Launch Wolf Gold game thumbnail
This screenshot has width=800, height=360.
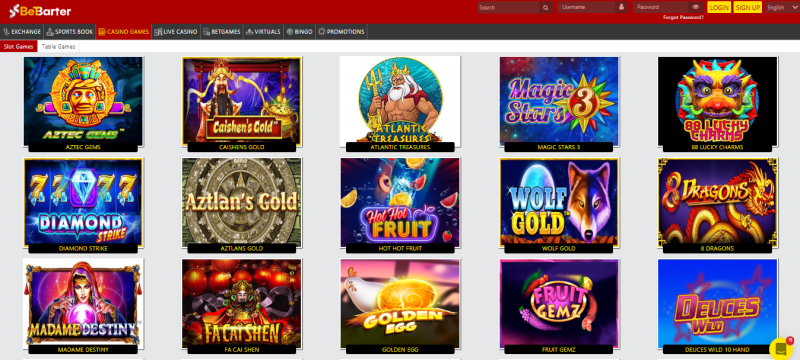point(559,201)
